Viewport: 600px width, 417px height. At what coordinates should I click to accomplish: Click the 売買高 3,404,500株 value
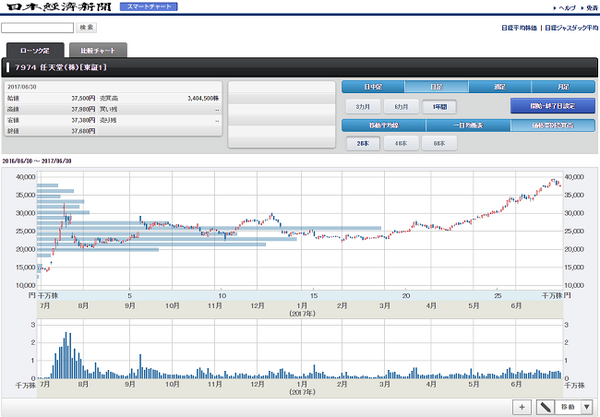(x=203, y=98)
